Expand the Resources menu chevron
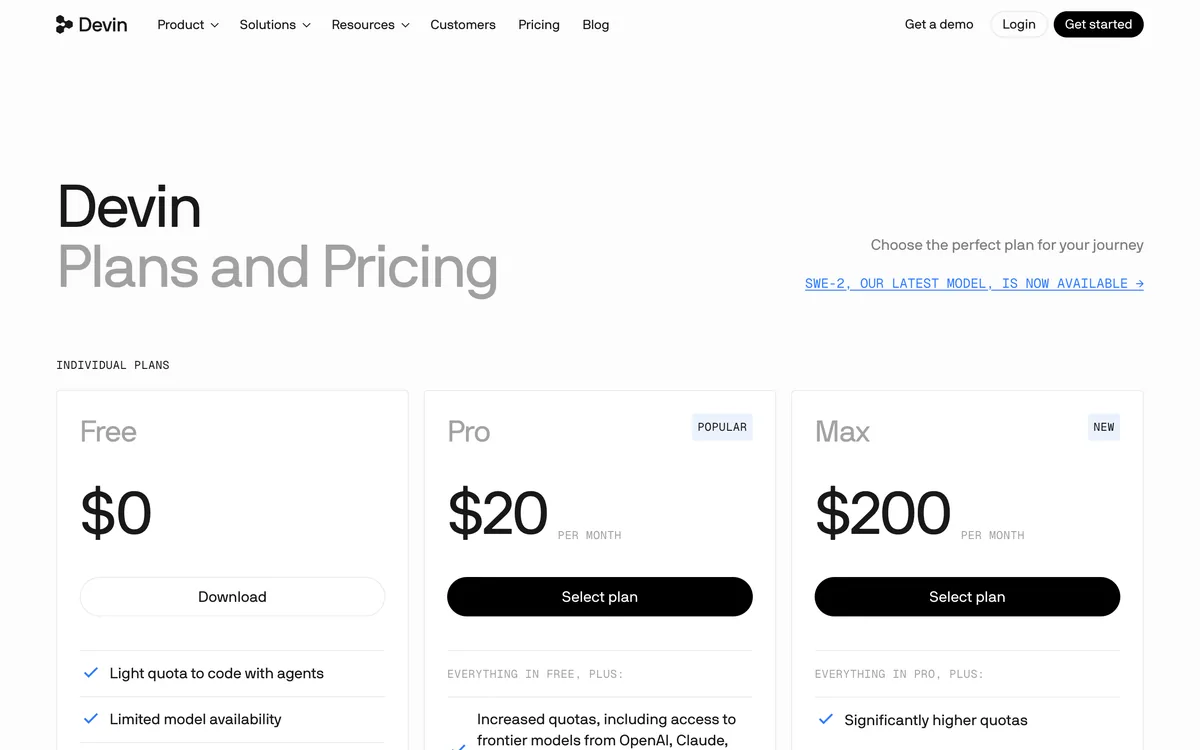 [405, 25]
